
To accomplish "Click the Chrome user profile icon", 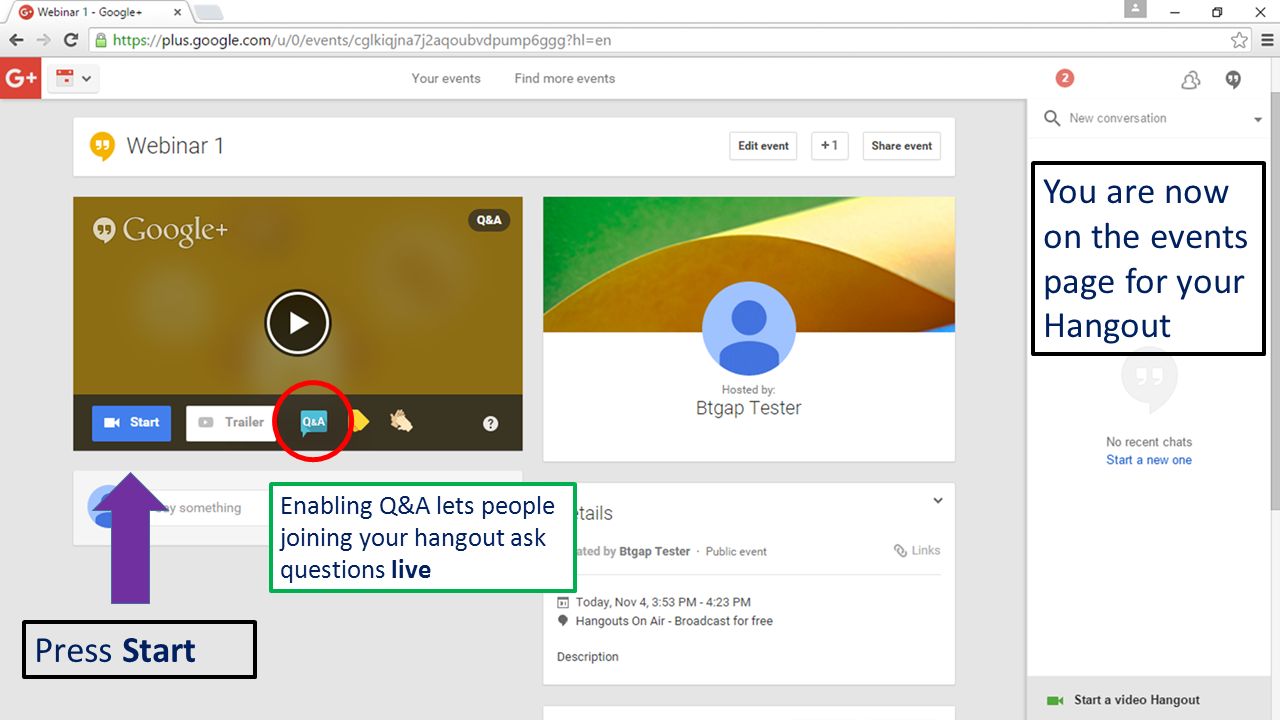I will [1135, 9].
